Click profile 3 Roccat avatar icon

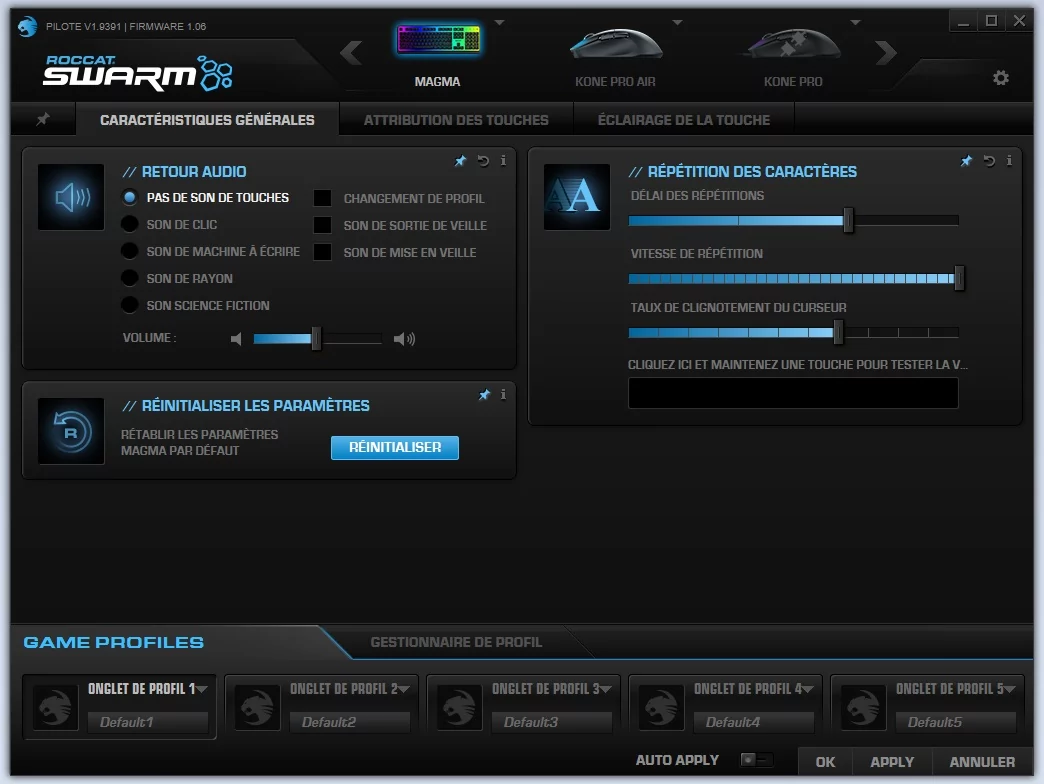pyautogui.click(x=459, y=707)
